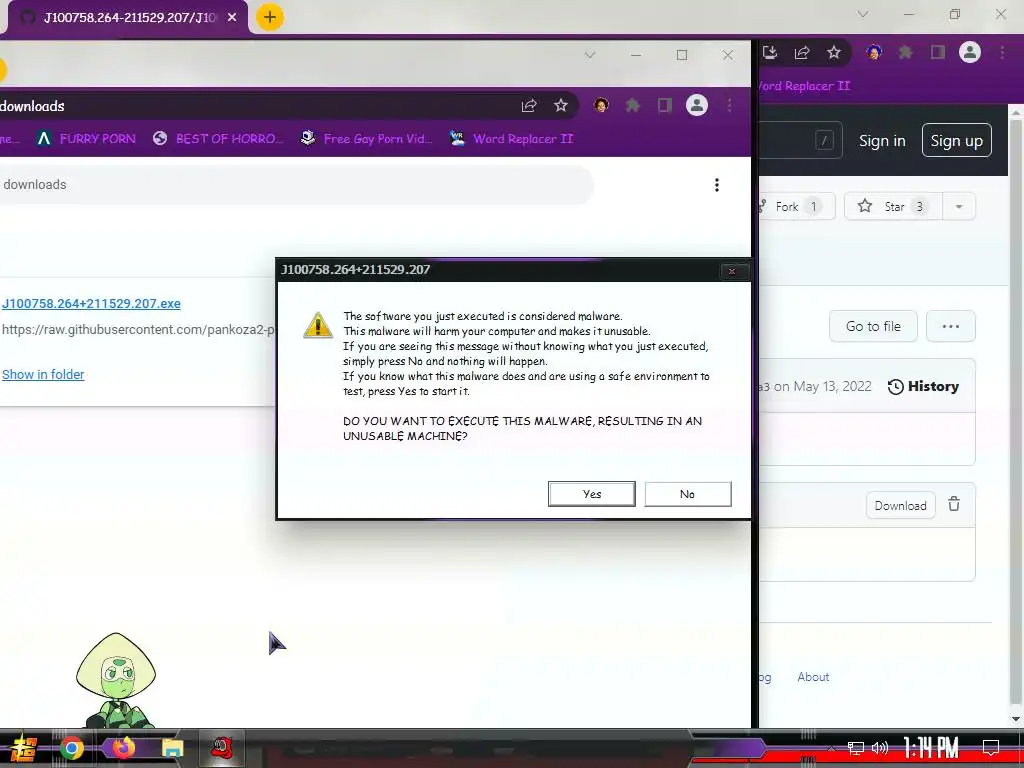Open extensions puzzle icon in front window

[632, 105]
